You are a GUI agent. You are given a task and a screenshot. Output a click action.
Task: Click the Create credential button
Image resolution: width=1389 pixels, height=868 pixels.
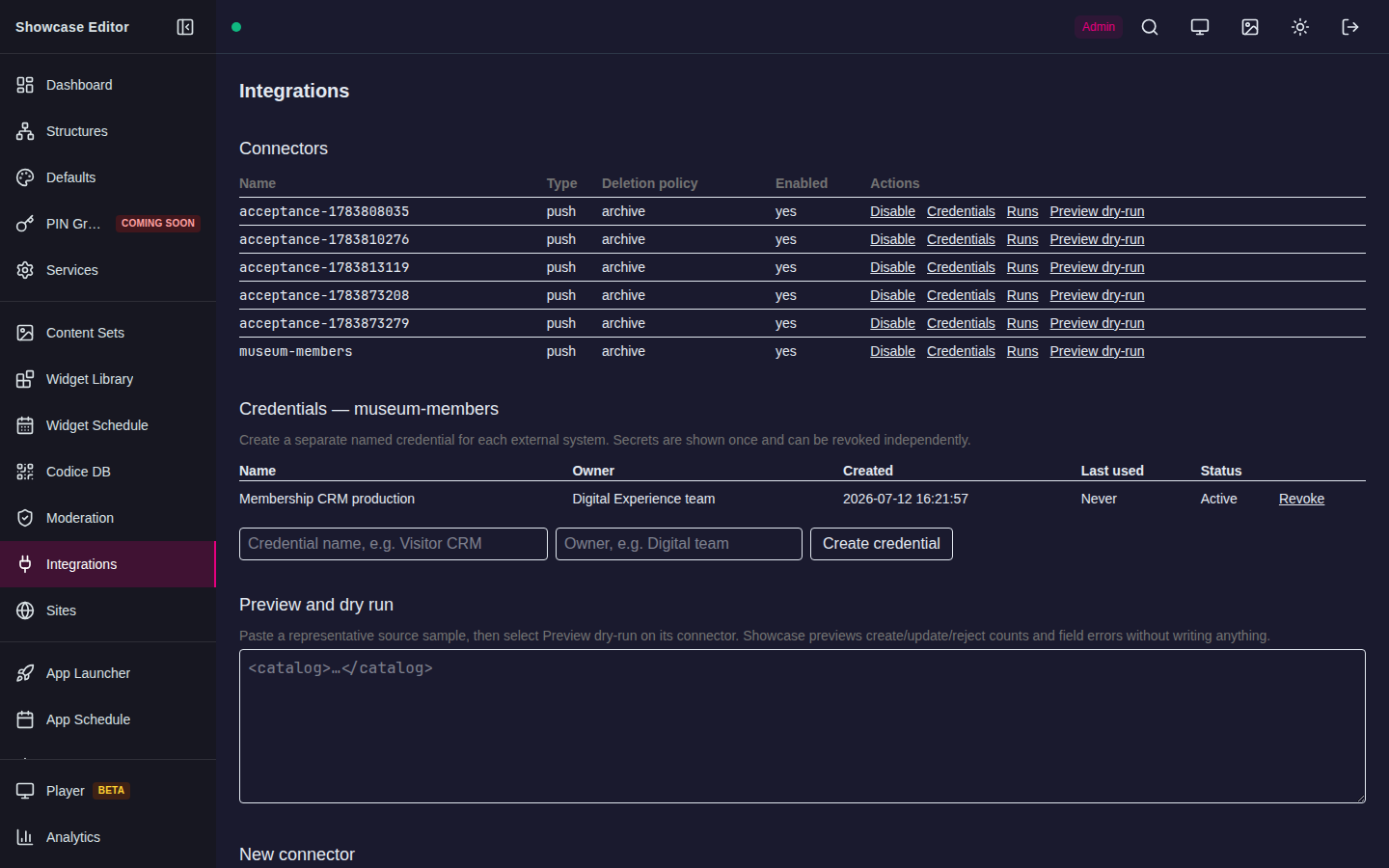[882, 544]
